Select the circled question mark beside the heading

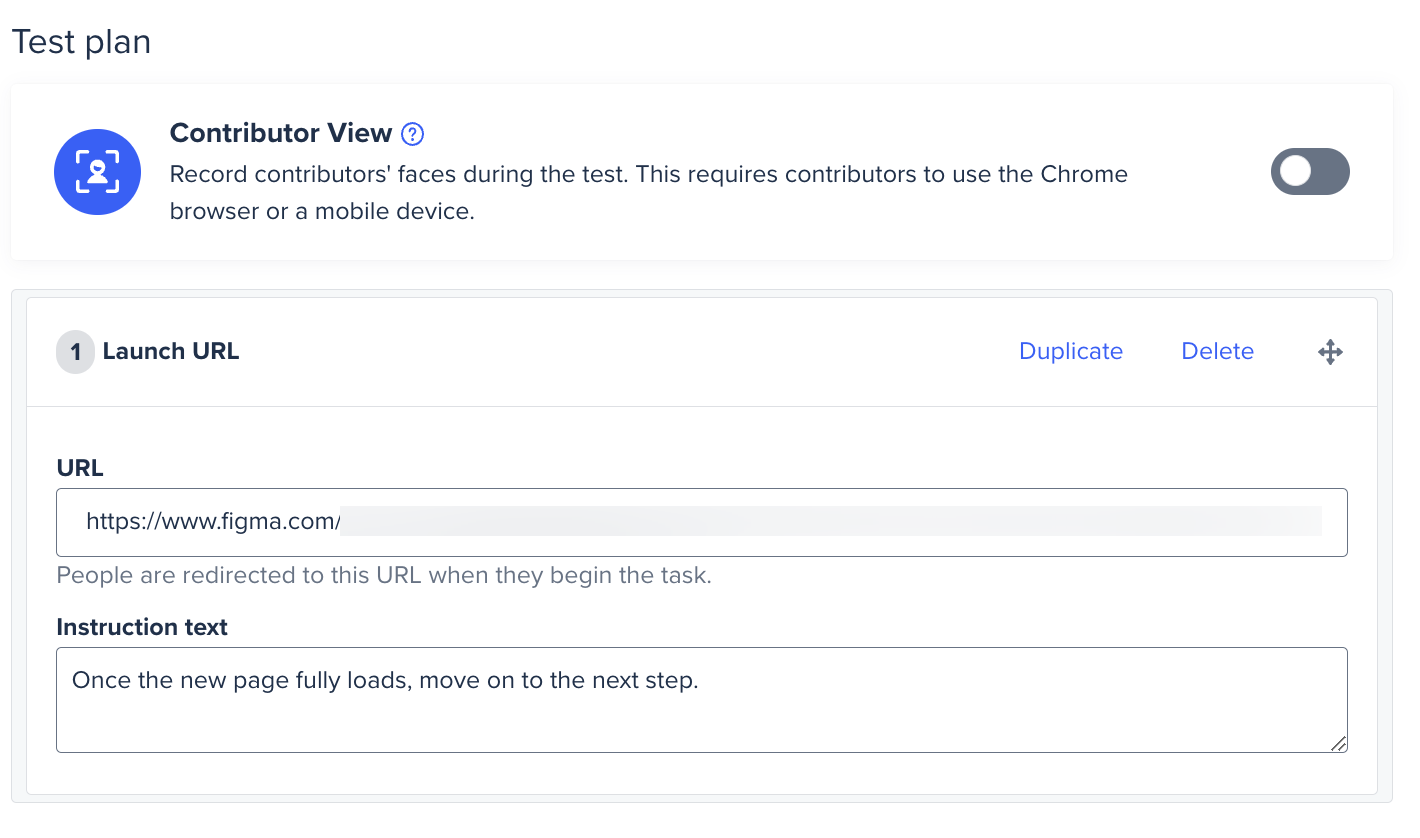tap(412, 133)
